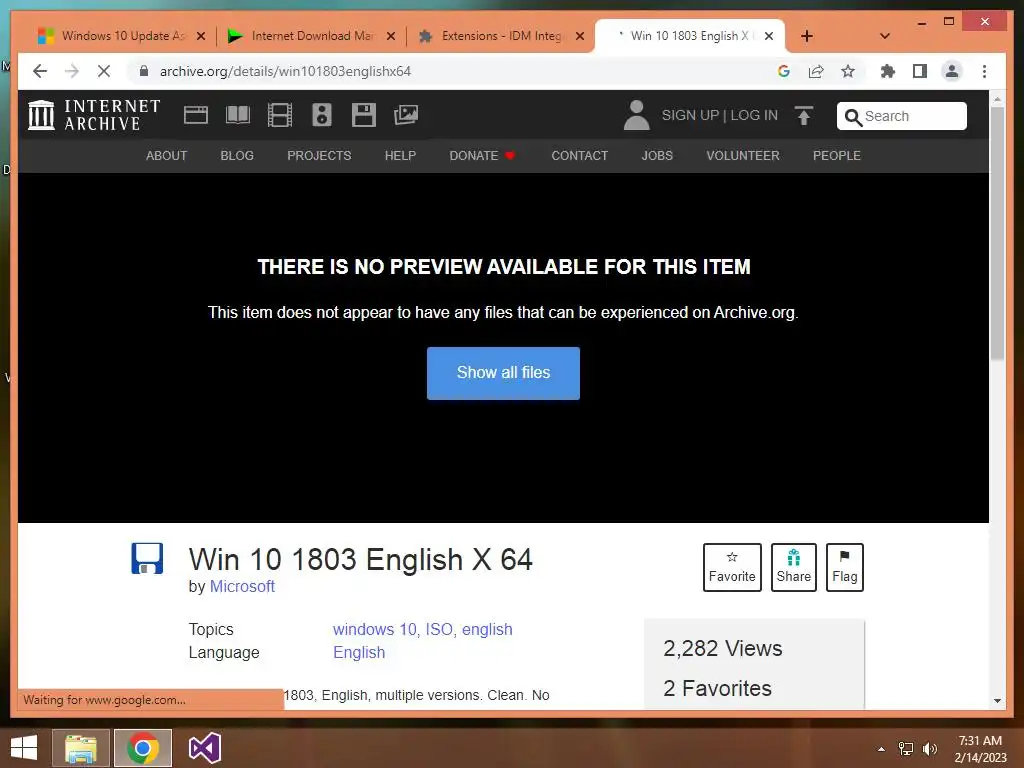Open the Chrome three-dot menu

[x=984, y=71]
